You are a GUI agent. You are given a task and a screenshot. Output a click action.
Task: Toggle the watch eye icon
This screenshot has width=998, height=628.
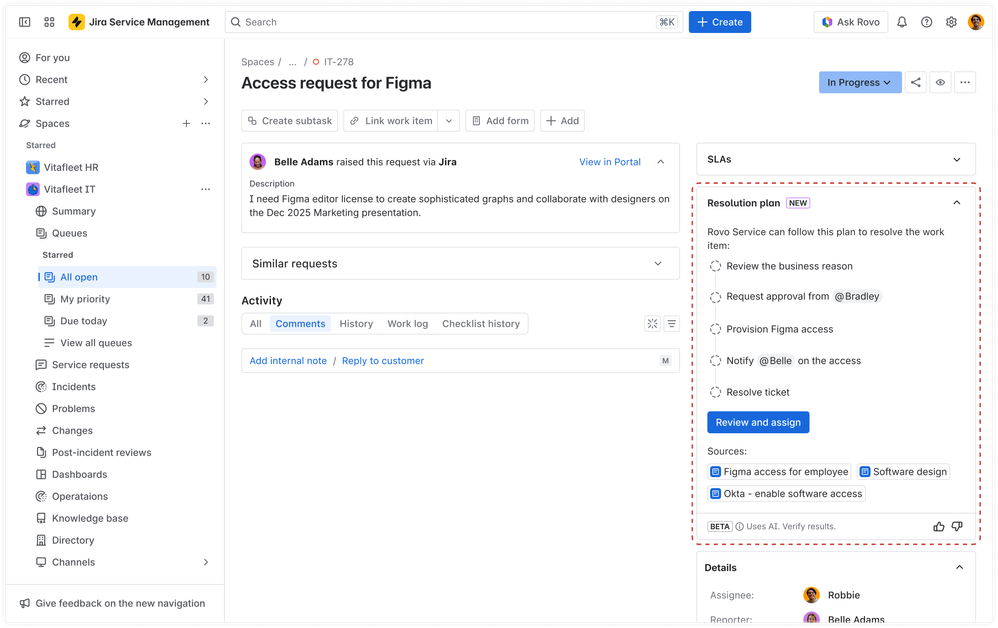[x=940, y=82]
